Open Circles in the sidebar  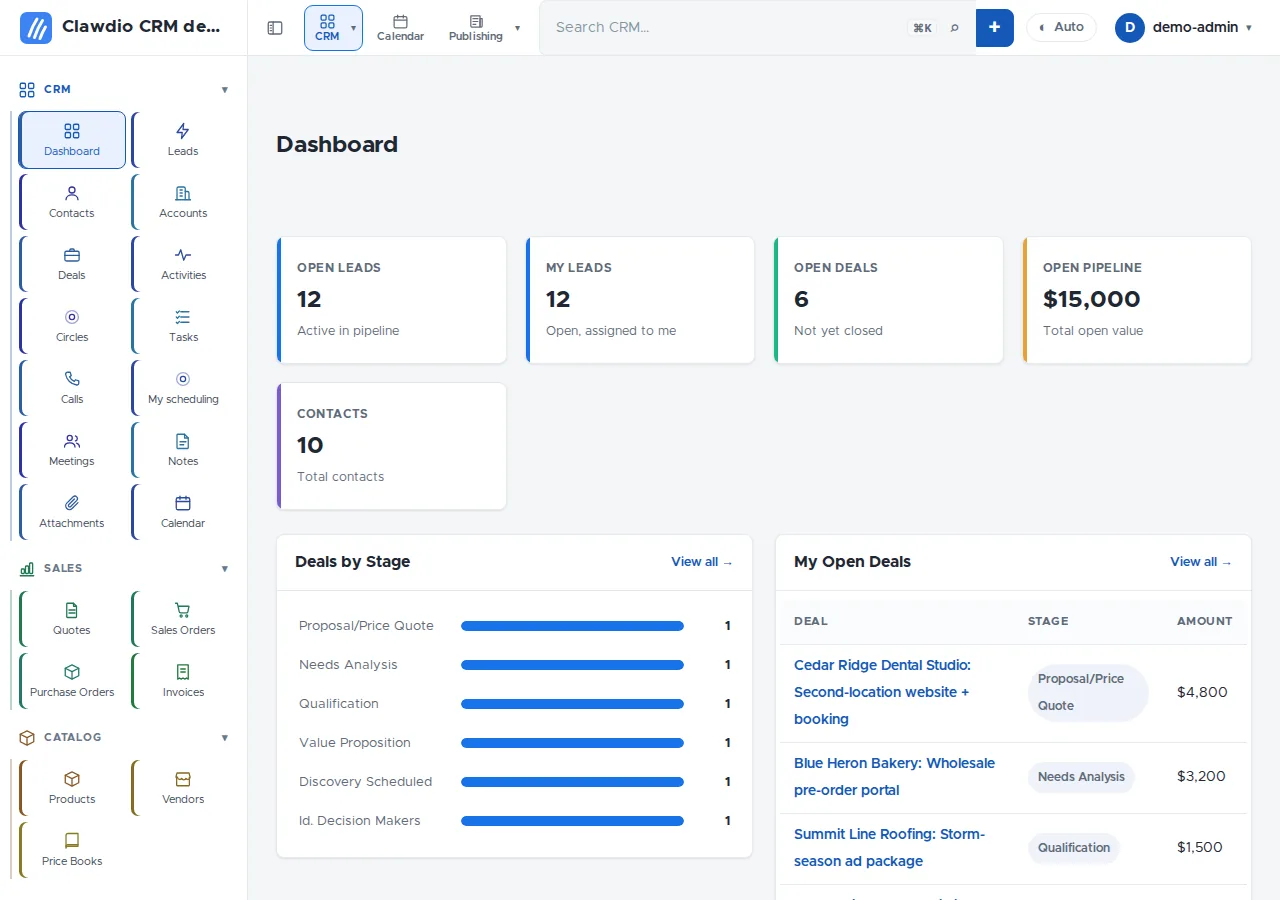click(72, 326)
